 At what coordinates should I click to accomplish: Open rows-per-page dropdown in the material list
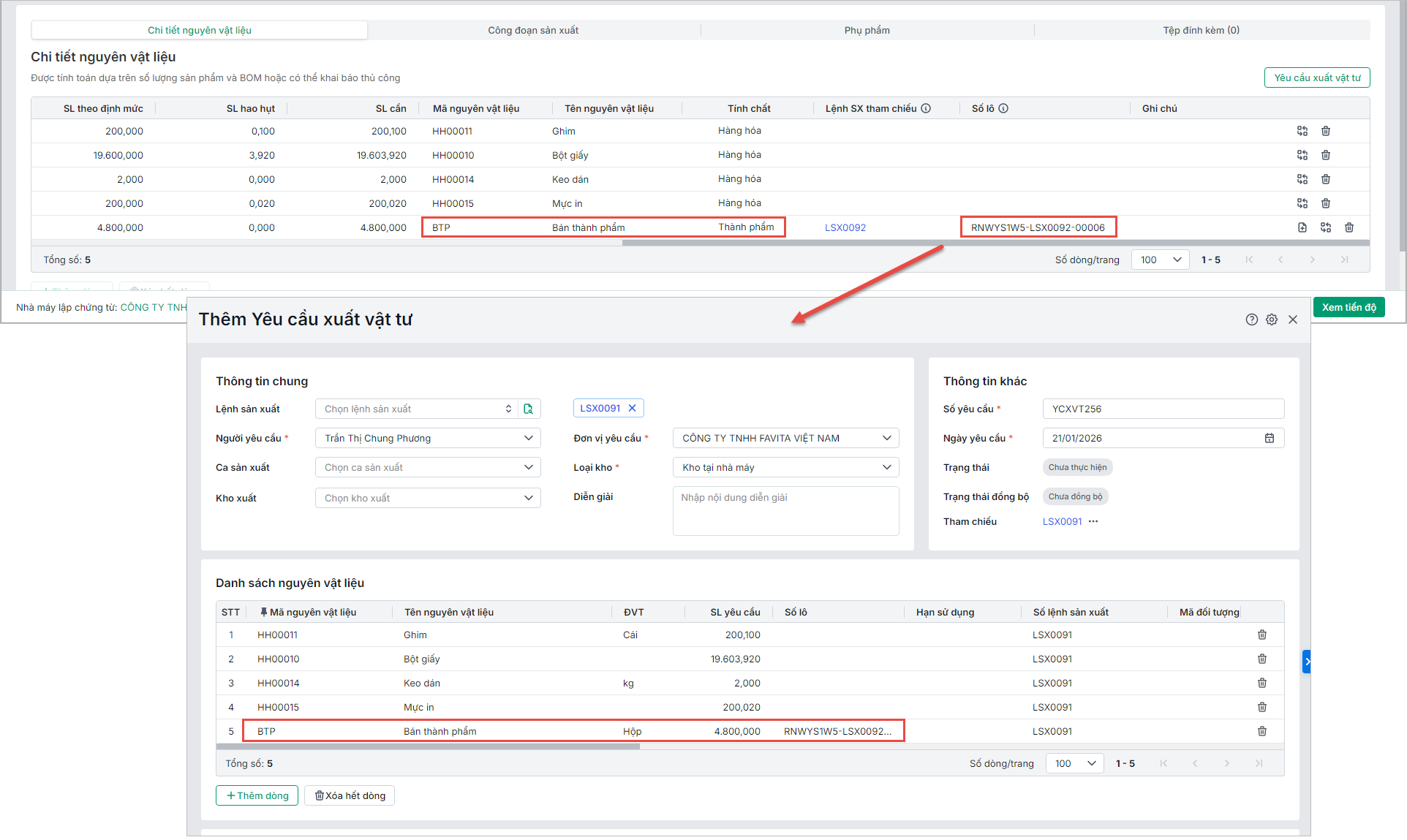pyautogui.click(x=1074, y=763)
